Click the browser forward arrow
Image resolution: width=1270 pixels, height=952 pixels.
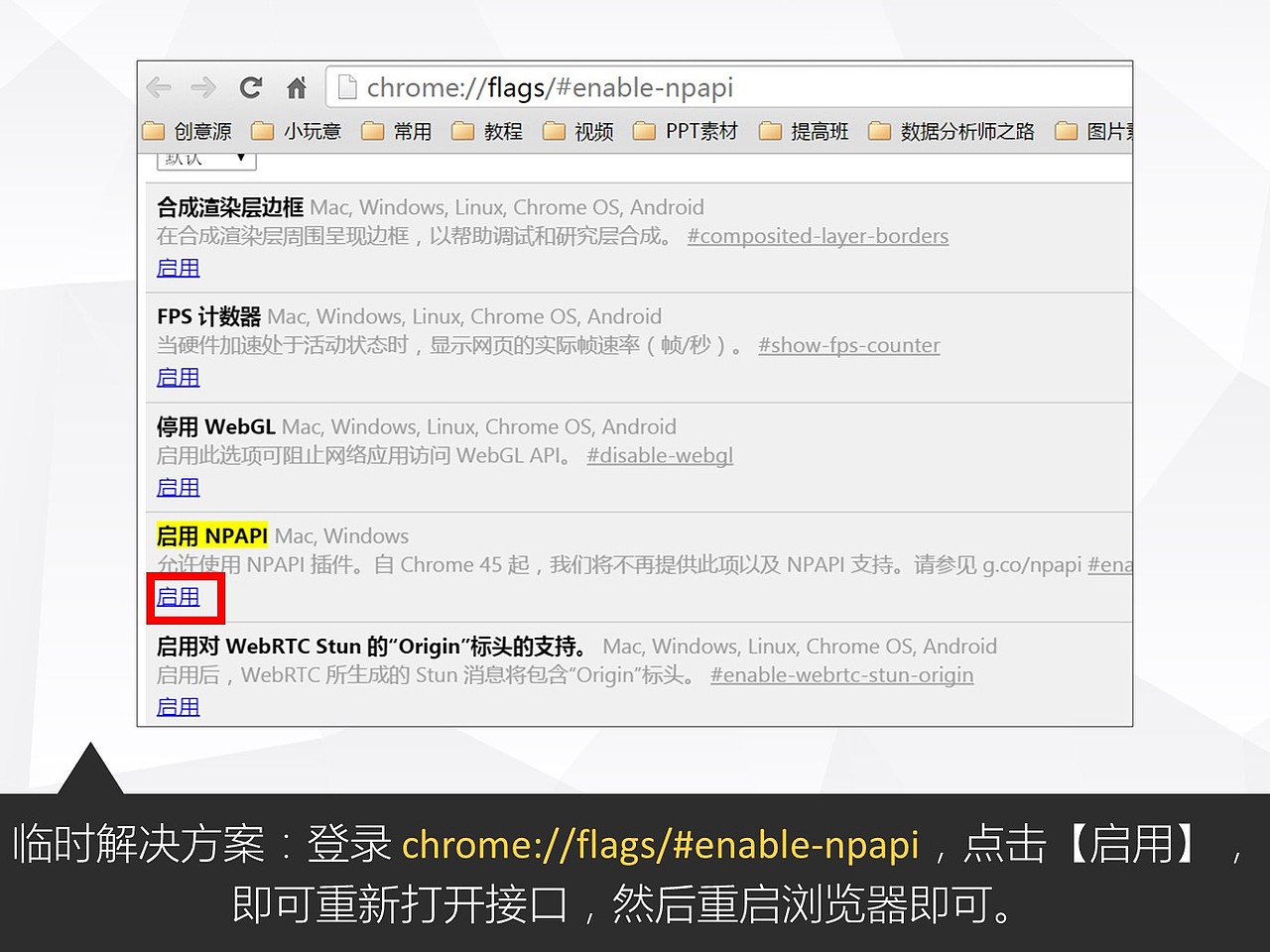click(x=203, y=88)
